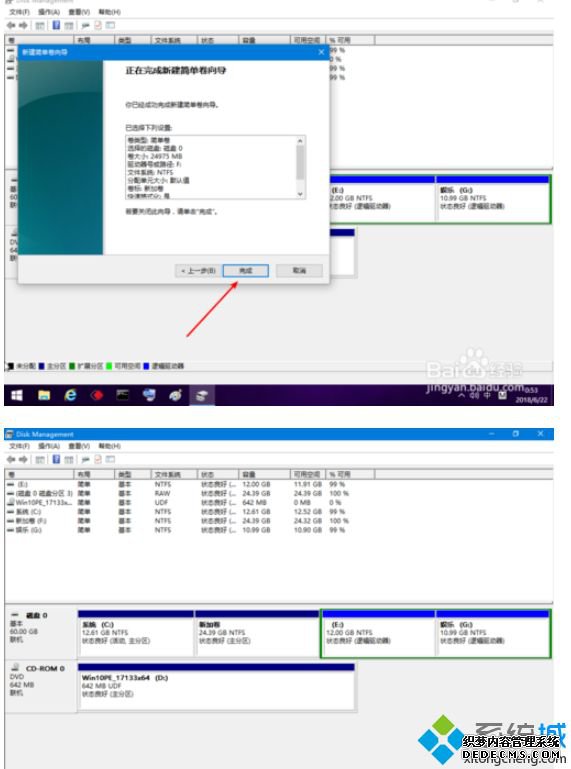571x769 pixels.
Task: Click the blue Help icon in toolbar behind wizard
Action: coord(56,25)
